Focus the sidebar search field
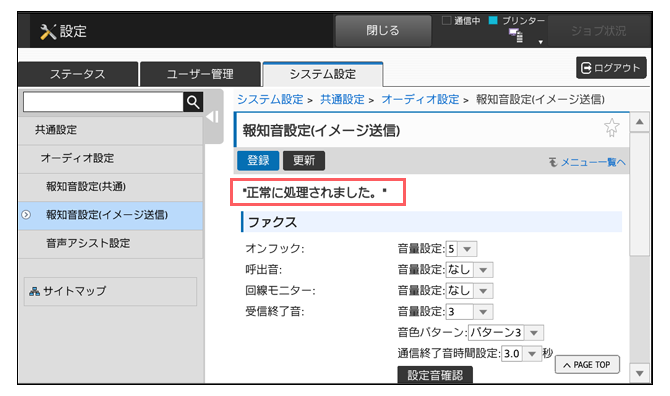The height and width of the screenshot is (396, 670). [x=103, y=102]
